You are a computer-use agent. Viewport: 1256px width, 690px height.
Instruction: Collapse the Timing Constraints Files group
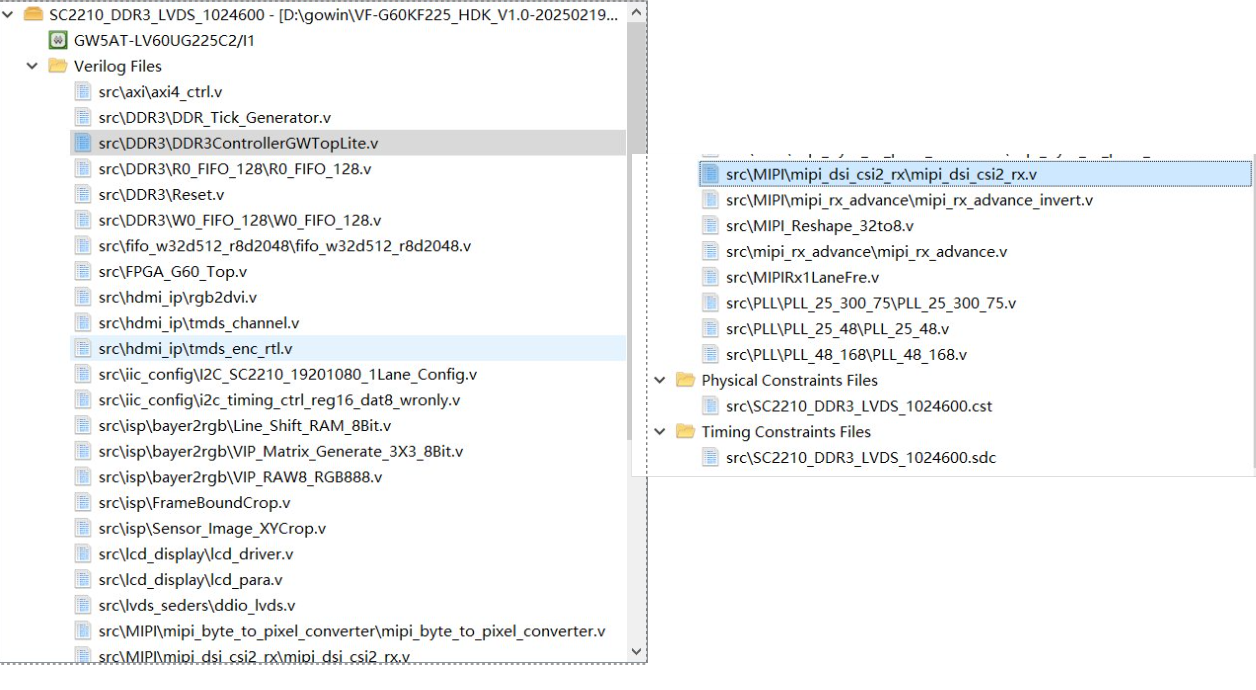(x=659, y=432)
